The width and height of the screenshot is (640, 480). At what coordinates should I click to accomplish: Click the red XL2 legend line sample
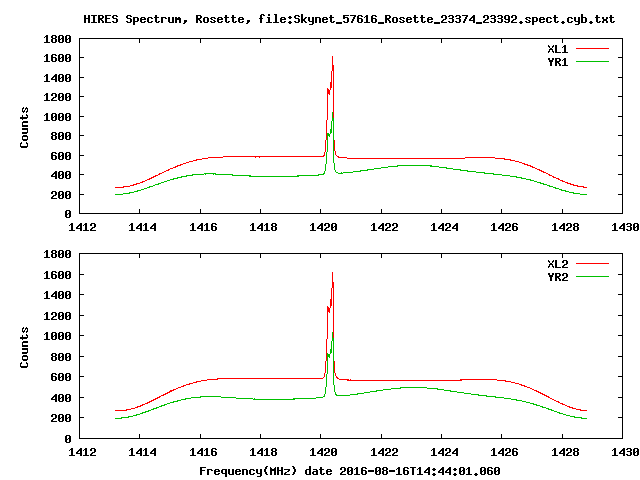click(592, 264)
